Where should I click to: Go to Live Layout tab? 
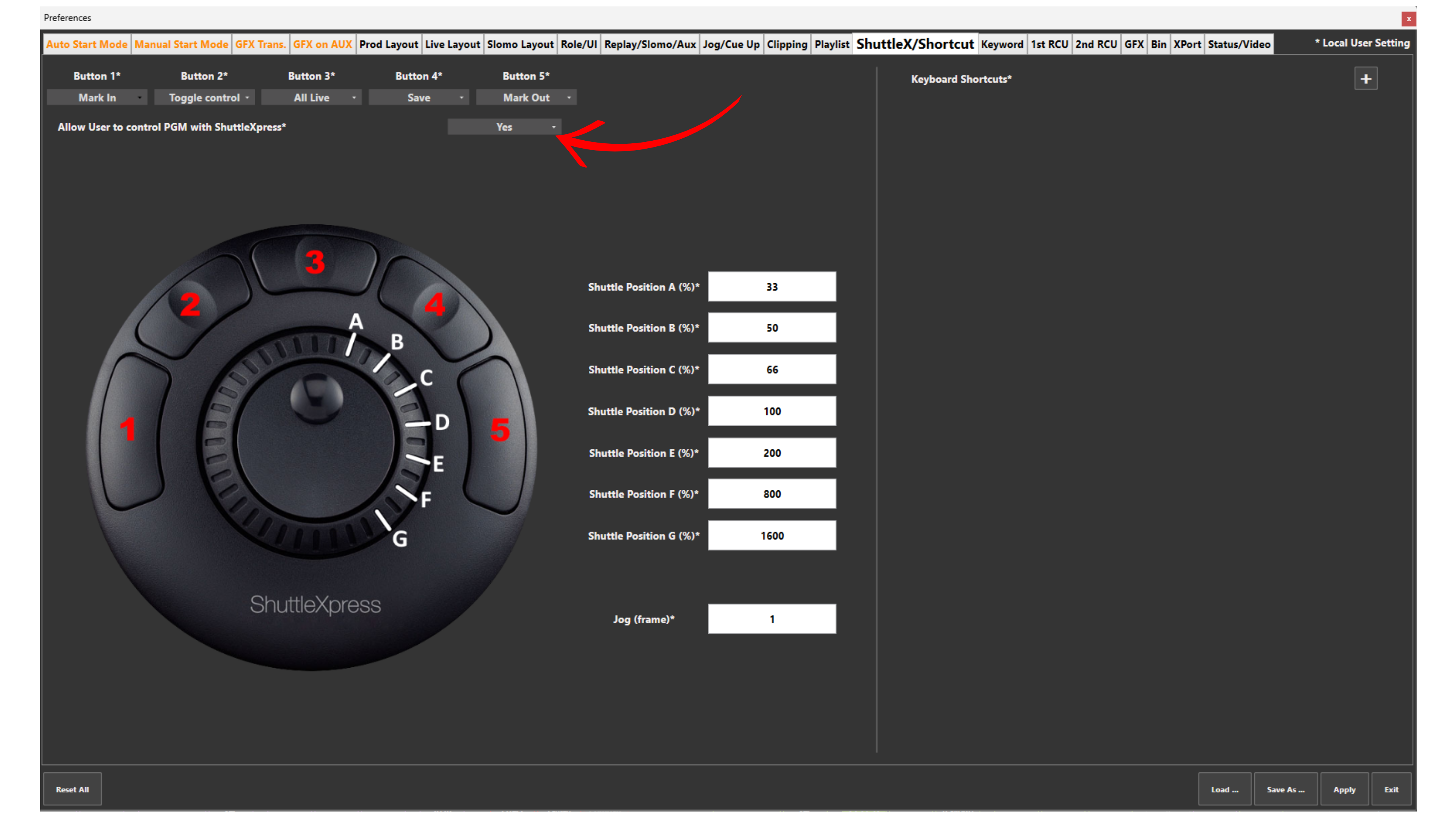(x=453, y=44)
